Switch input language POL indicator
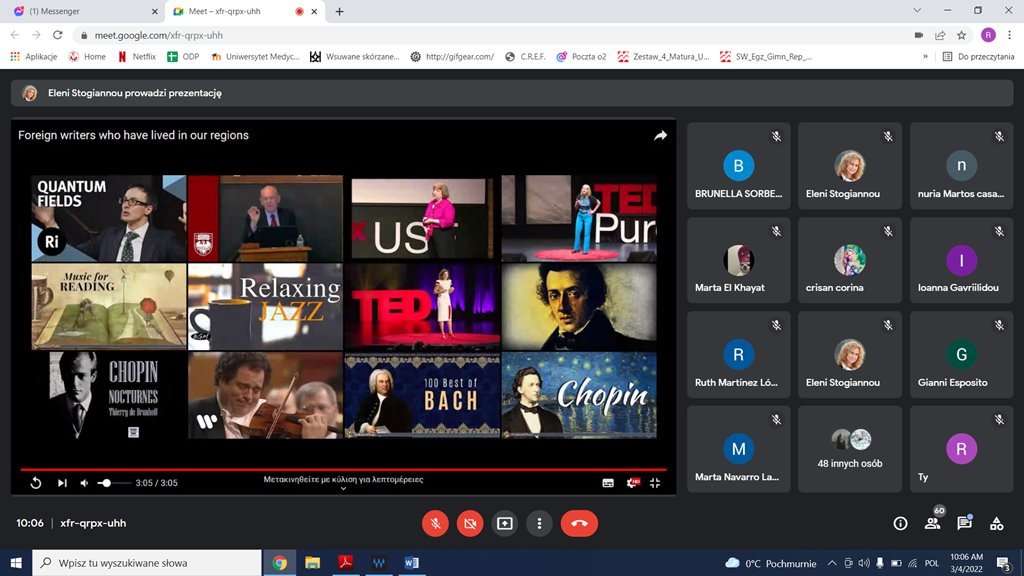The width and height of the screenshot is (1024, 576). coord(932,563)
